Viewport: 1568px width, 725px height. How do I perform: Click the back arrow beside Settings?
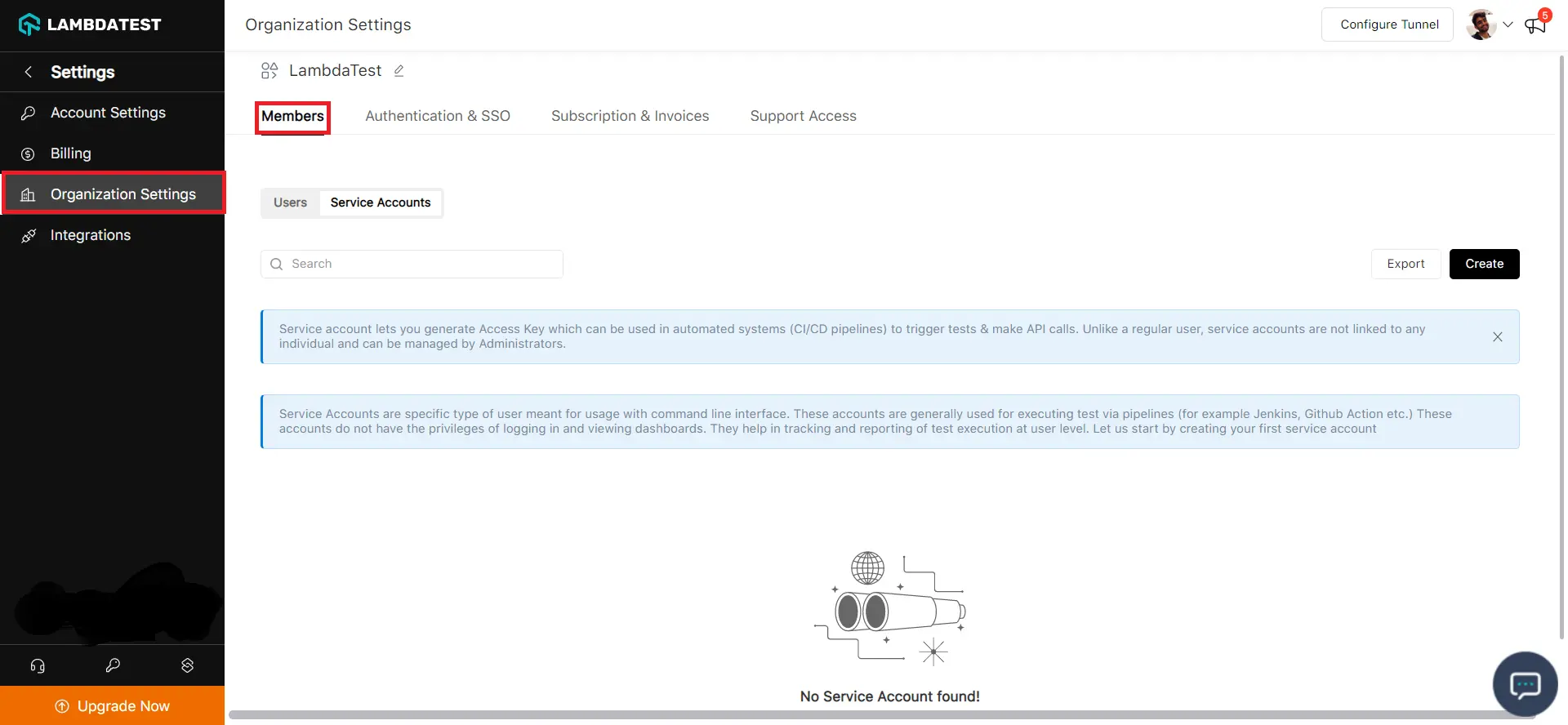pos(29,72)
